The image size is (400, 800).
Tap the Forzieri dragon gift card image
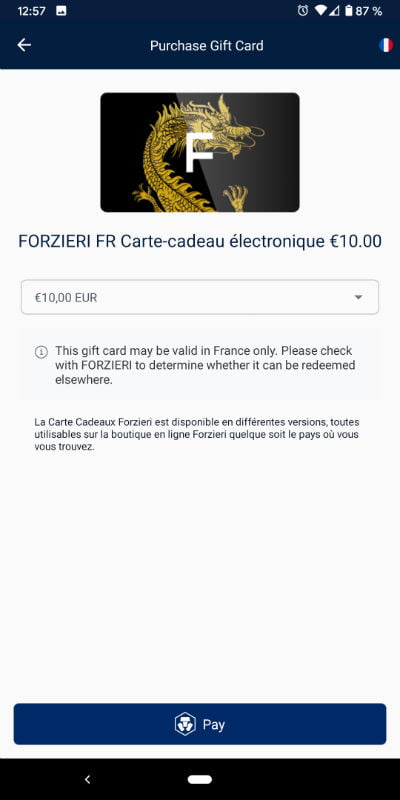click(x=200, y=152)
